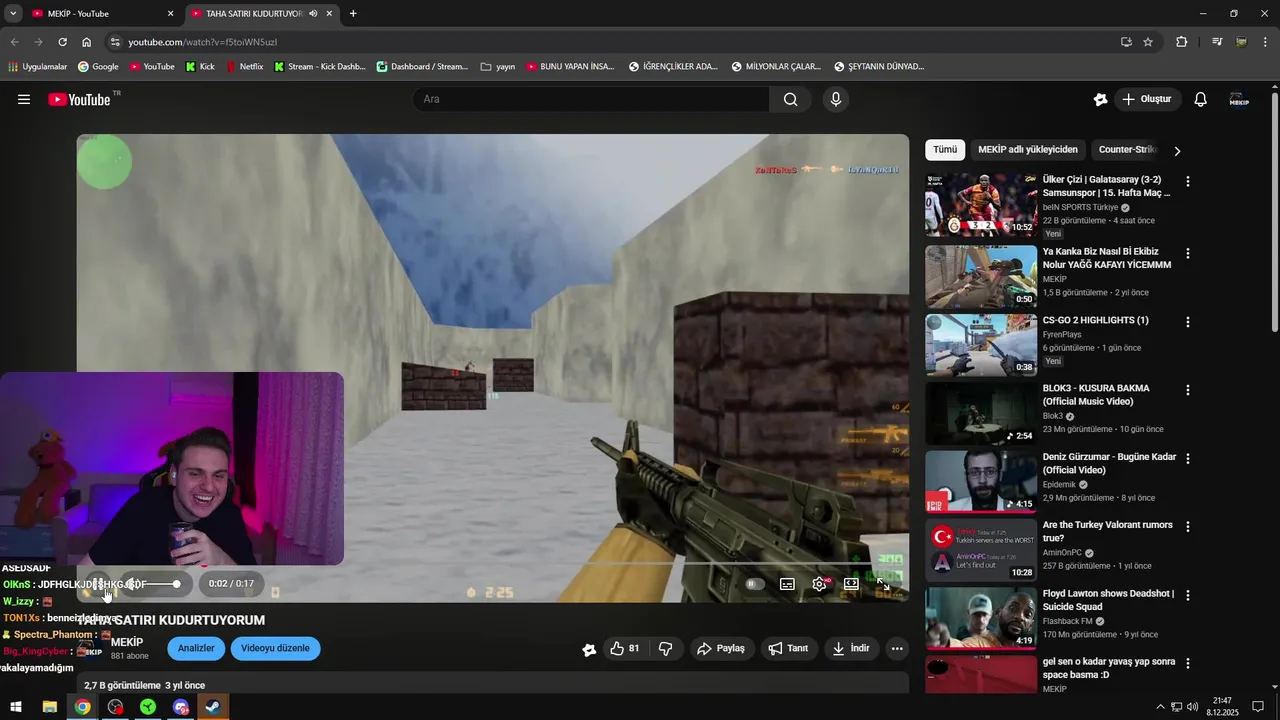Open Steam from the taskbar

pos(213,707)
